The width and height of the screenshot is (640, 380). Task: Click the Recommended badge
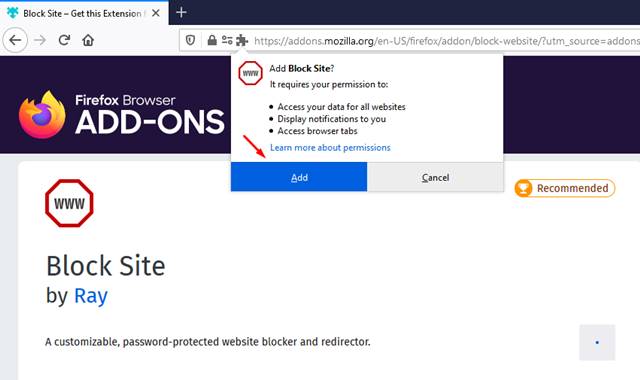pos(564,188)
